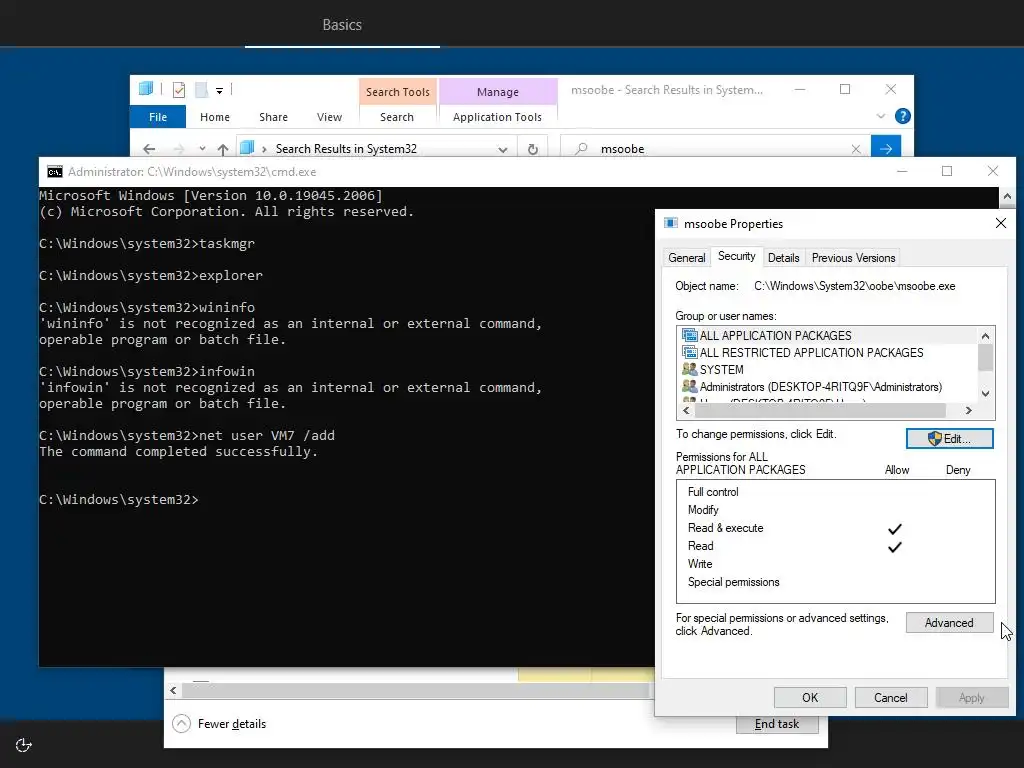Open the Customize Quick Access Toolbar dropdown

219,91
